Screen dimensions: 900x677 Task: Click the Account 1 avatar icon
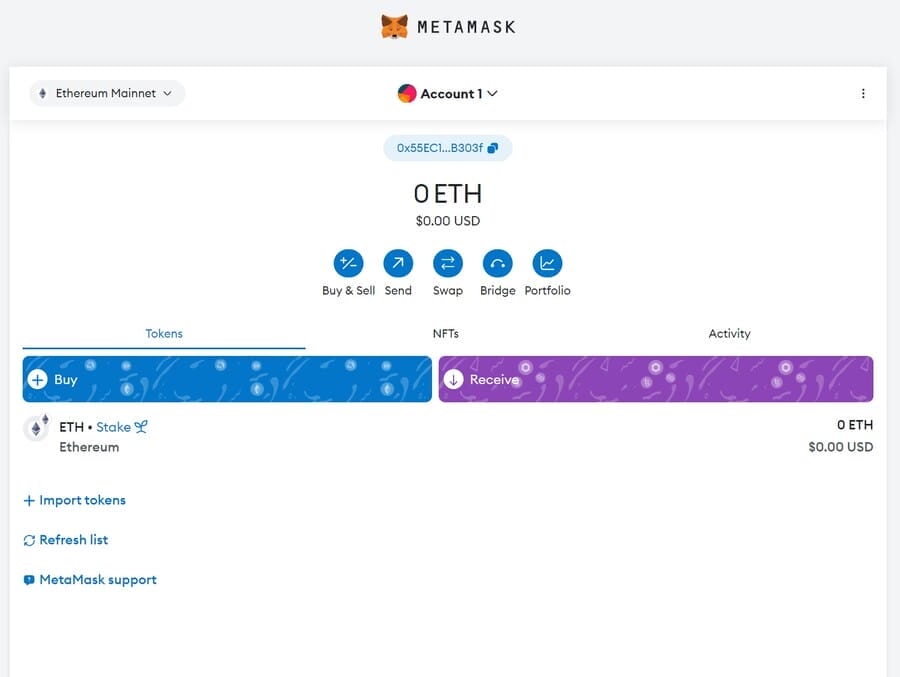point(406,93)
